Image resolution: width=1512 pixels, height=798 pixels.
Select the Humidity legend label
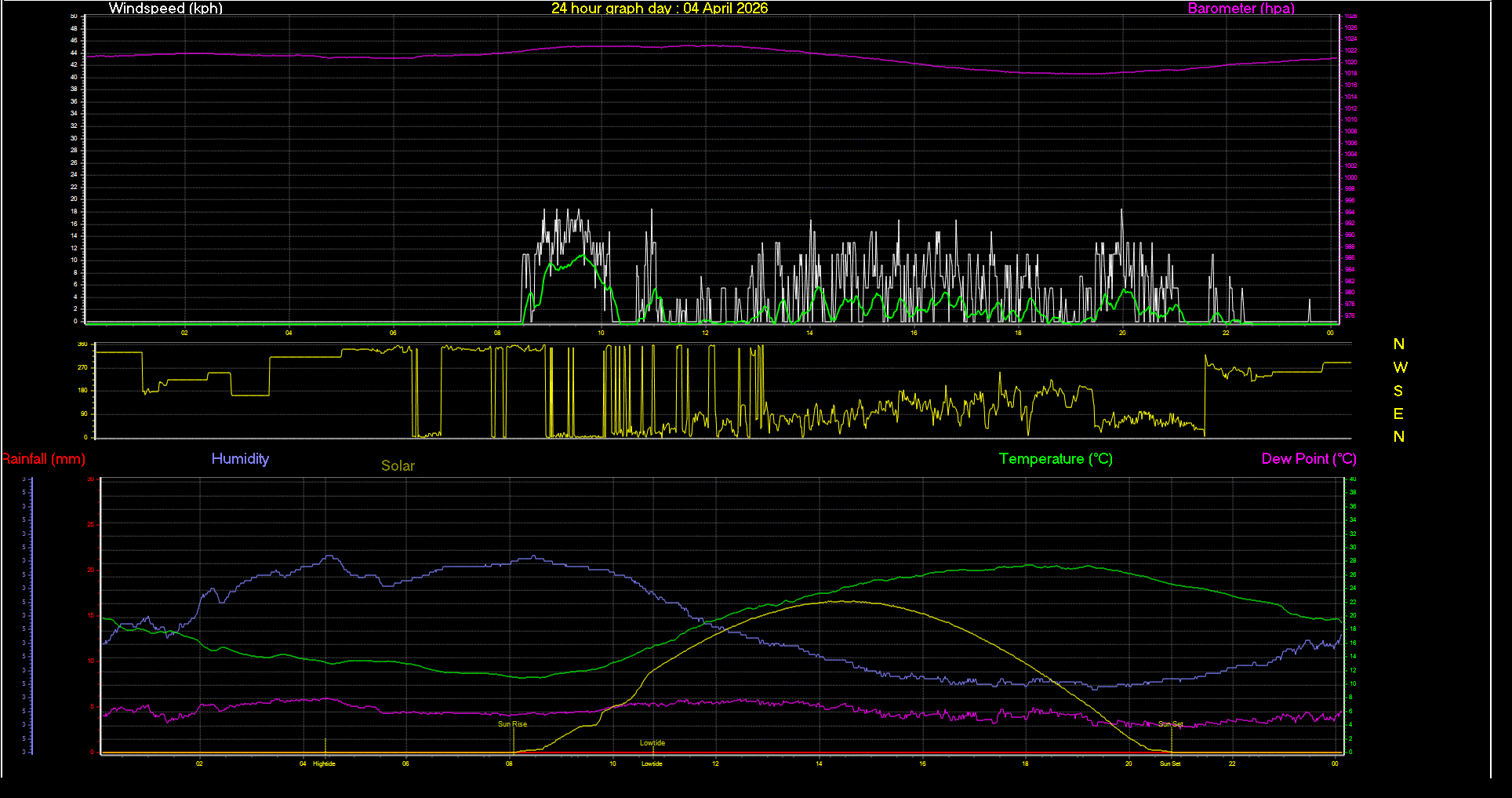click(x=240, y=458)
